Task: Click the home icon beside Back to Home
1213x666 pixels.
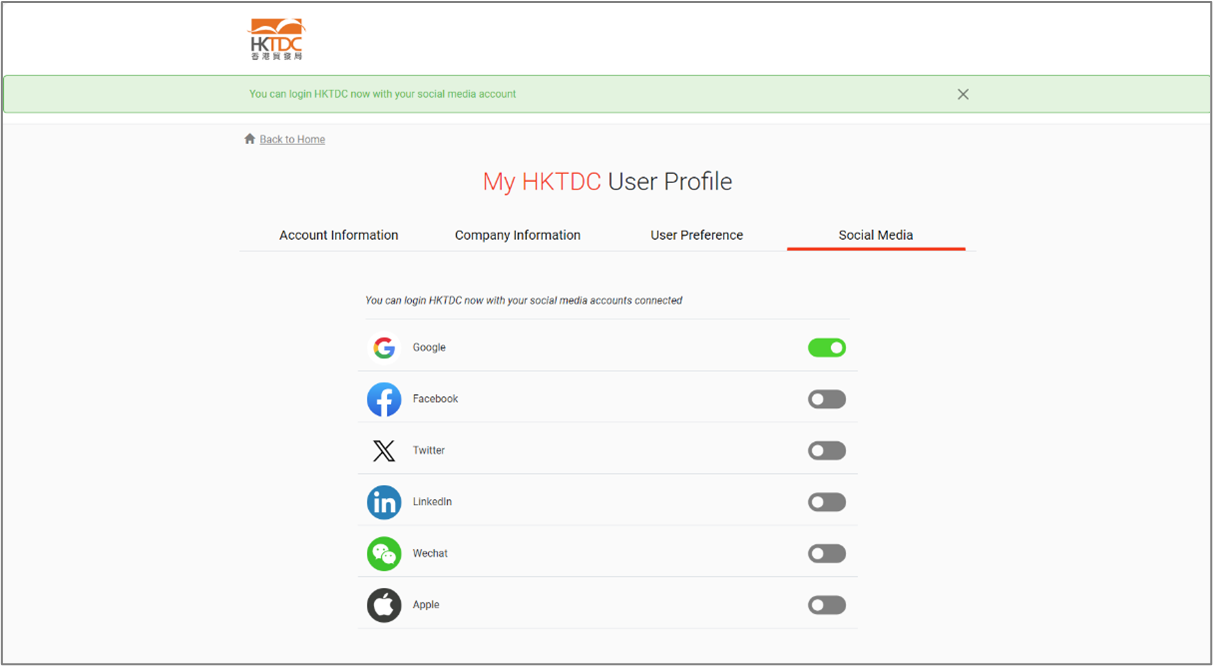Action: pyautogui.click(x=250, y=139)
